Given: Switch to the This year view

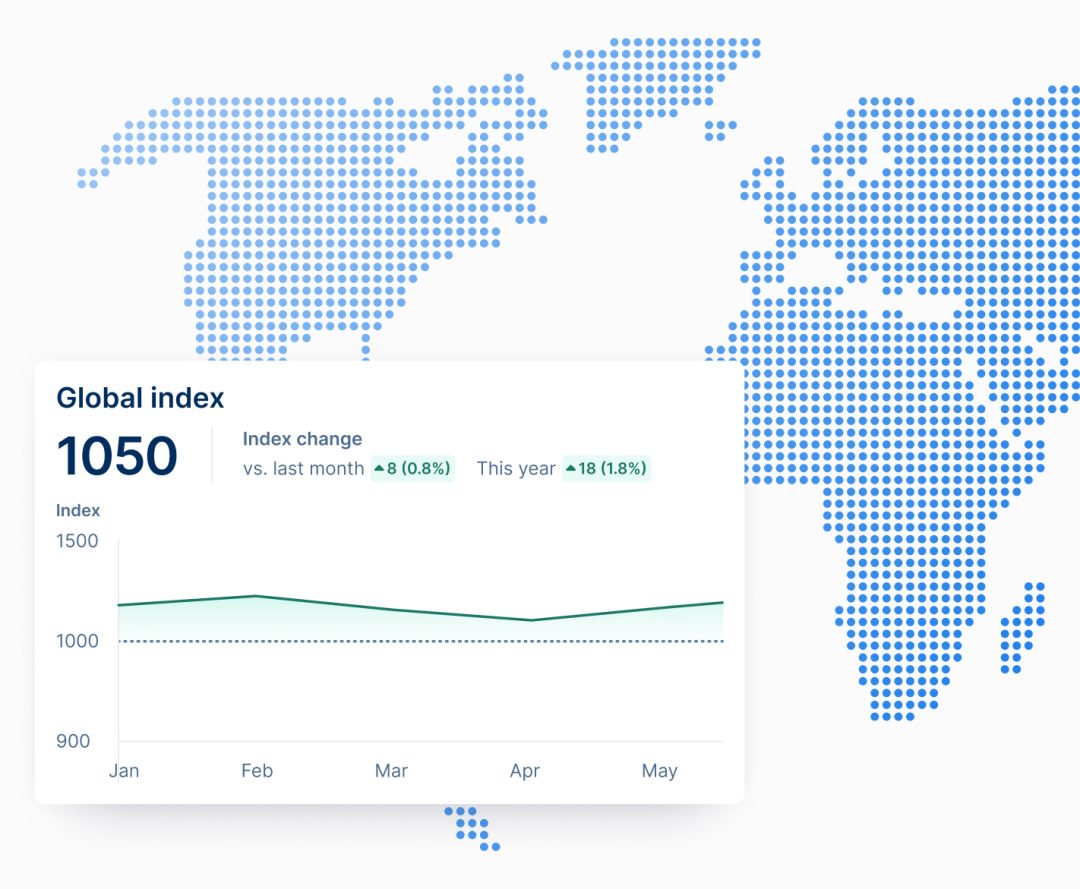Looking at the screenshot, I should click(517, 468).
